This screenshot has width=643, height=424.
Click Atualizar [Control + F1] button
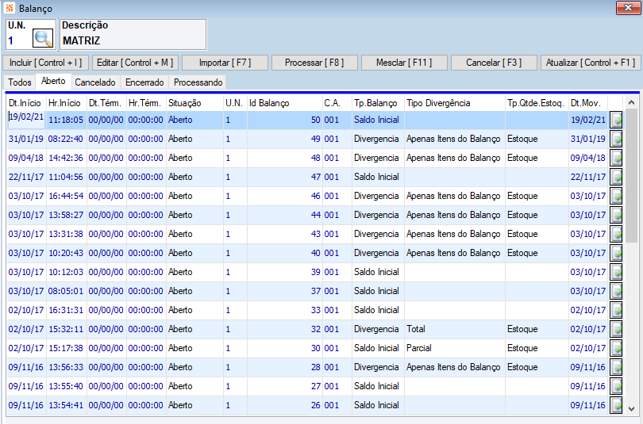[590, 62]
